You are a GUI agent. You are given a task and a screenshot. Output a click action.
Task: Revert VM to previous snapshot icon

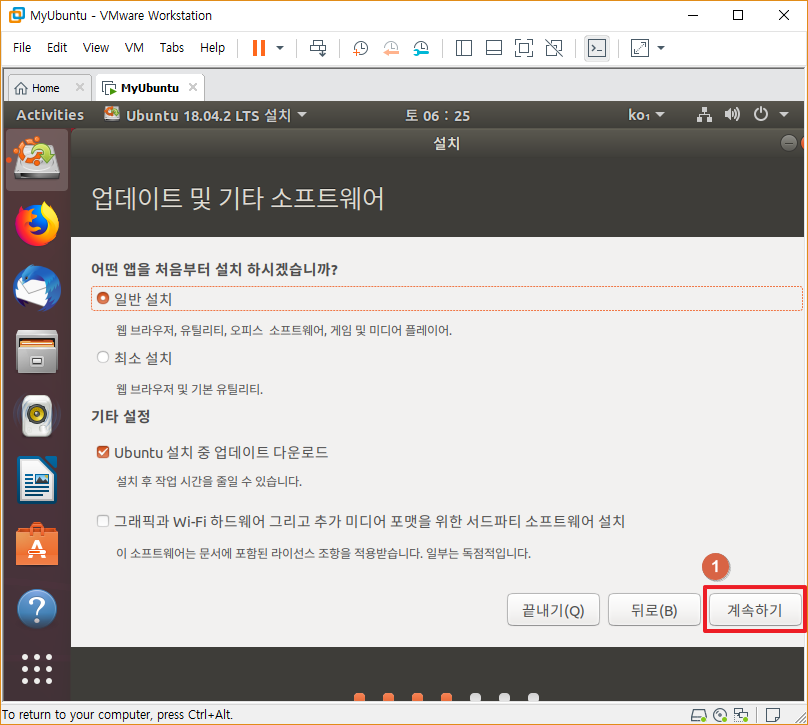pos(391,48)
